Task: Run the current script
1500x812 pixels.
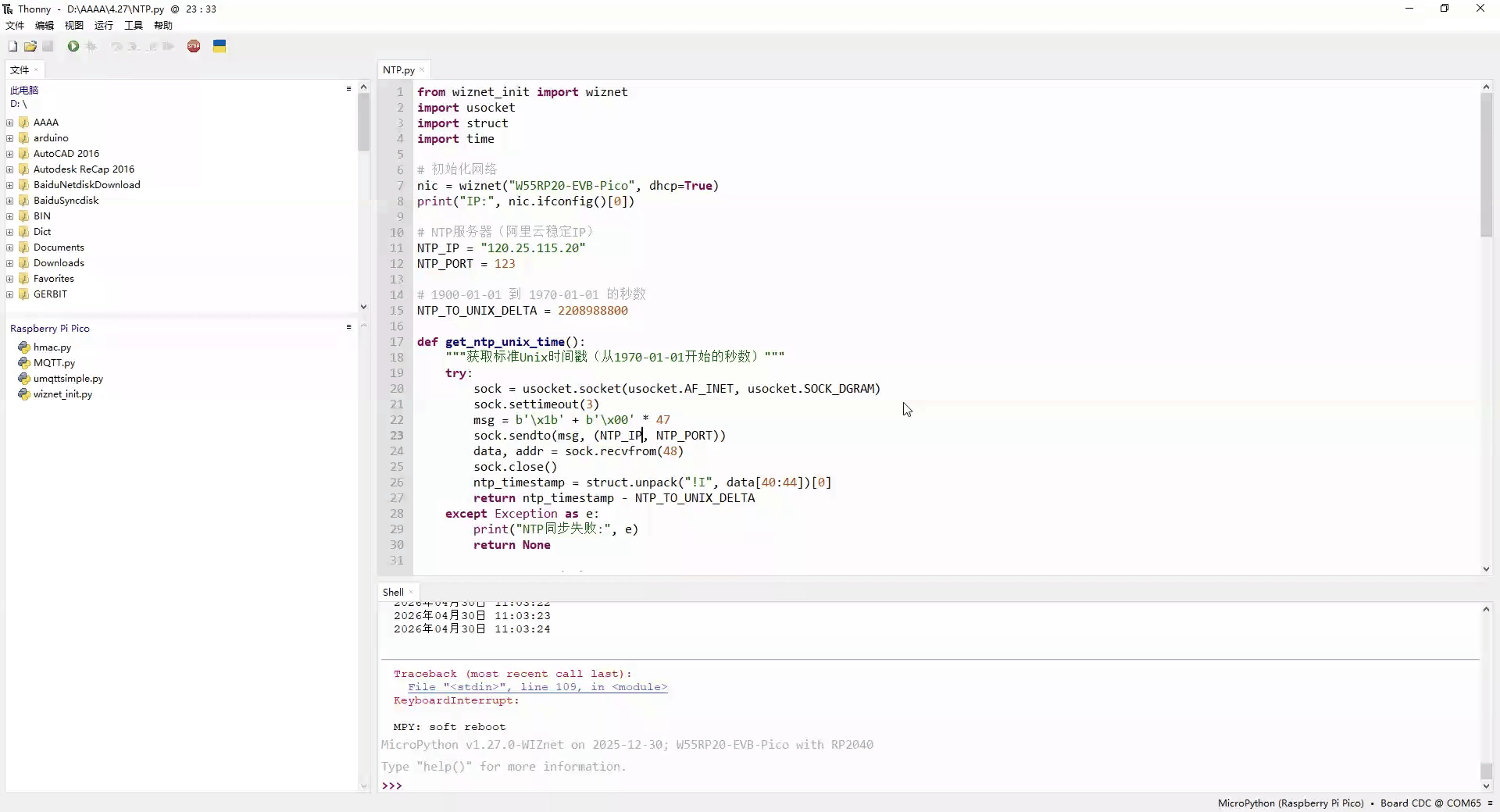Action: click(73, 47)
